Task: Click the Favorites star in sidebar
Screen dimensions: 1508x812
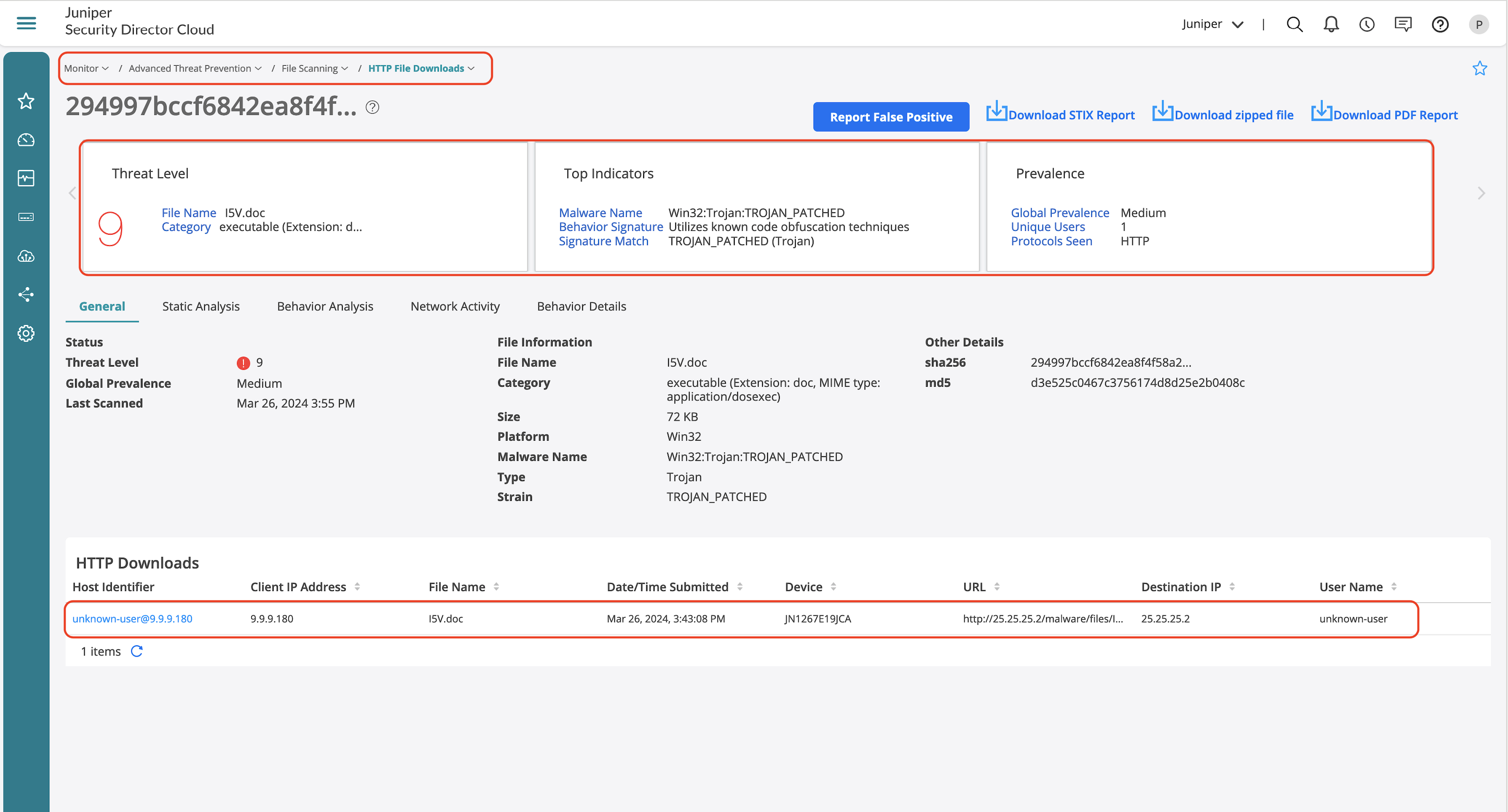Action: pyautogui.click(x=26, y=101)
